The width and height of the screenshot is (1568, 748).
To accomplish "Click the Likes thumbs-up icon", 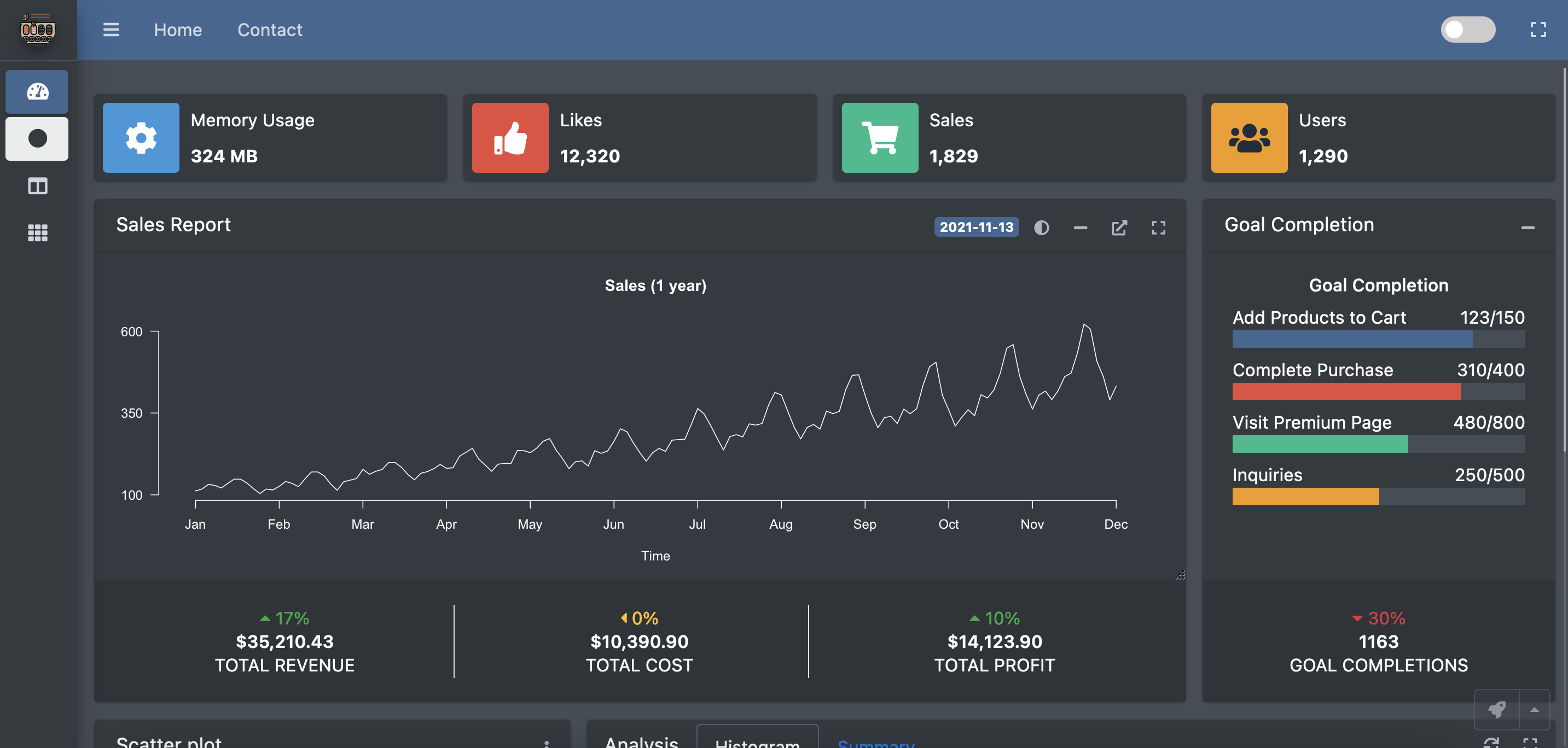I will click(x=510, y=138).
